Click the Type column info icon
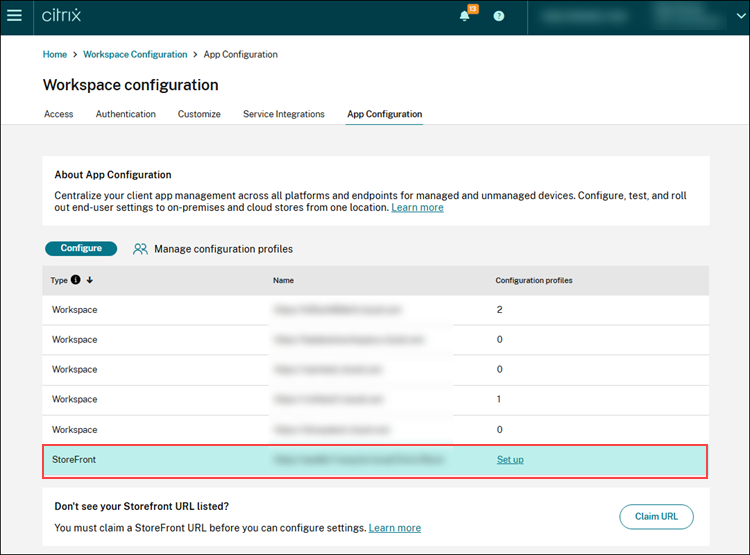Viewport: 750px width, 555px height. pos(76,280)
